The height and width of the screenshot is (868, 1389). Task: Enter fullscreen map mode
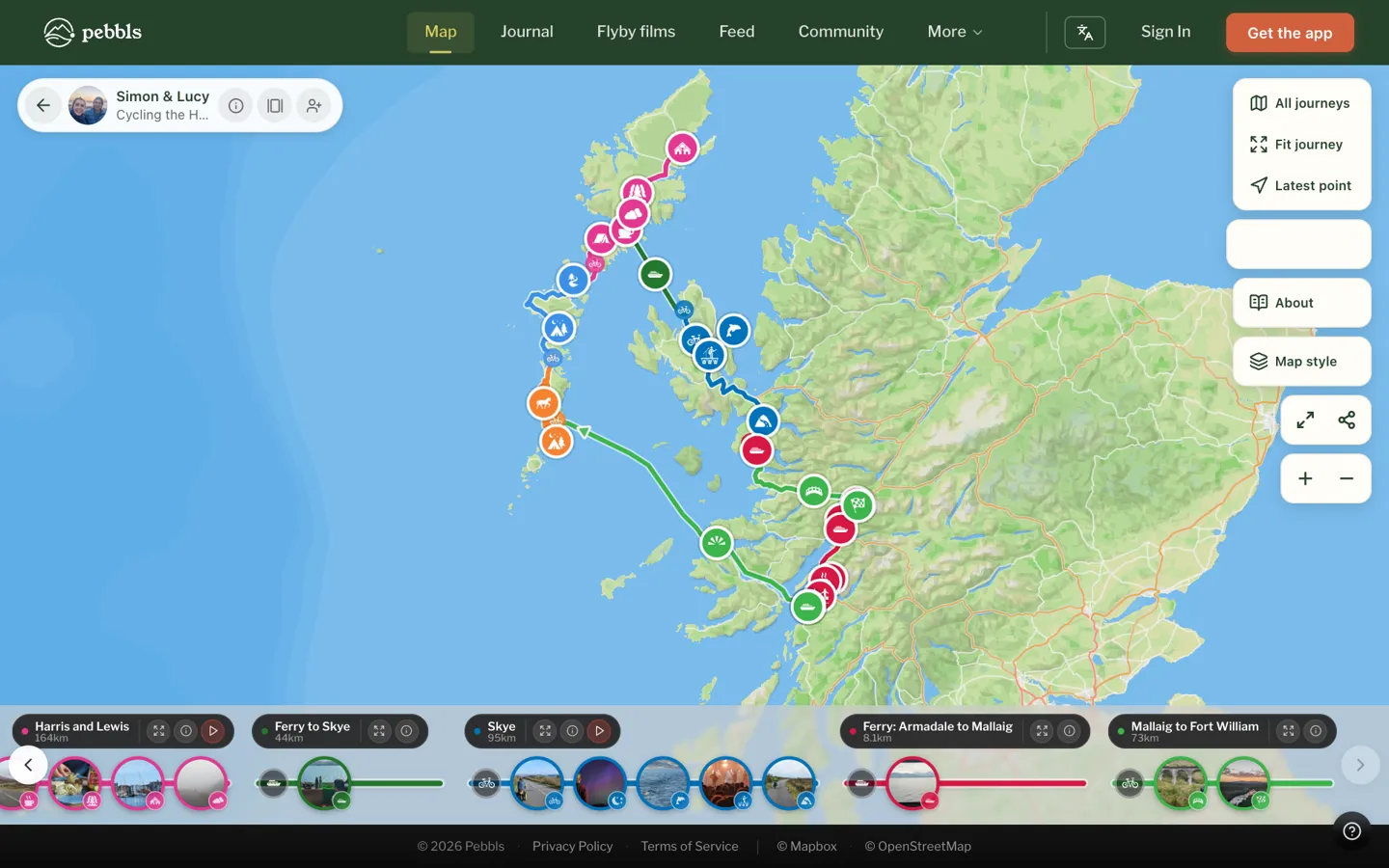pos(1305,420)
